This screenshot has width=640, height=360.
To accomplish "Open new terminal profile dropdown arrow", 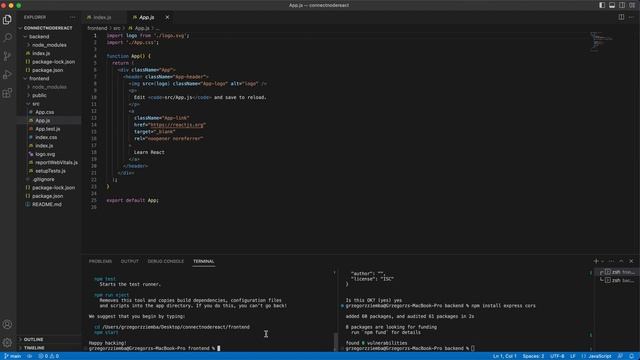I will pyautogui.click(x=602, y=261).
